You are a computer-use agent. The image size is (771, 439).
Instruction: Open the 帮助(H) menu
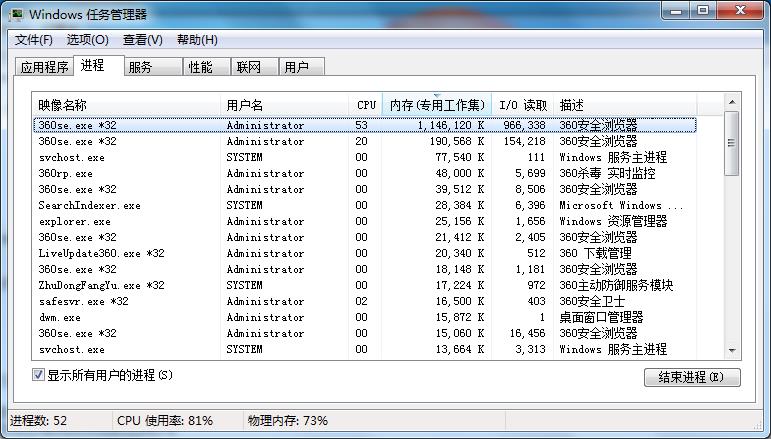click(x=197, y=40)
